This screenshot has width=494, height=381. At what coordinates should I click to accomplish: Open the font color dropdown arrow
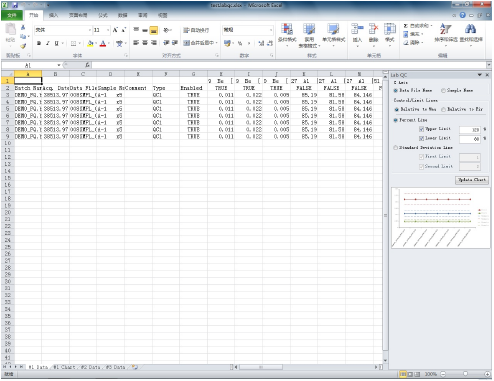pos(109,43)
